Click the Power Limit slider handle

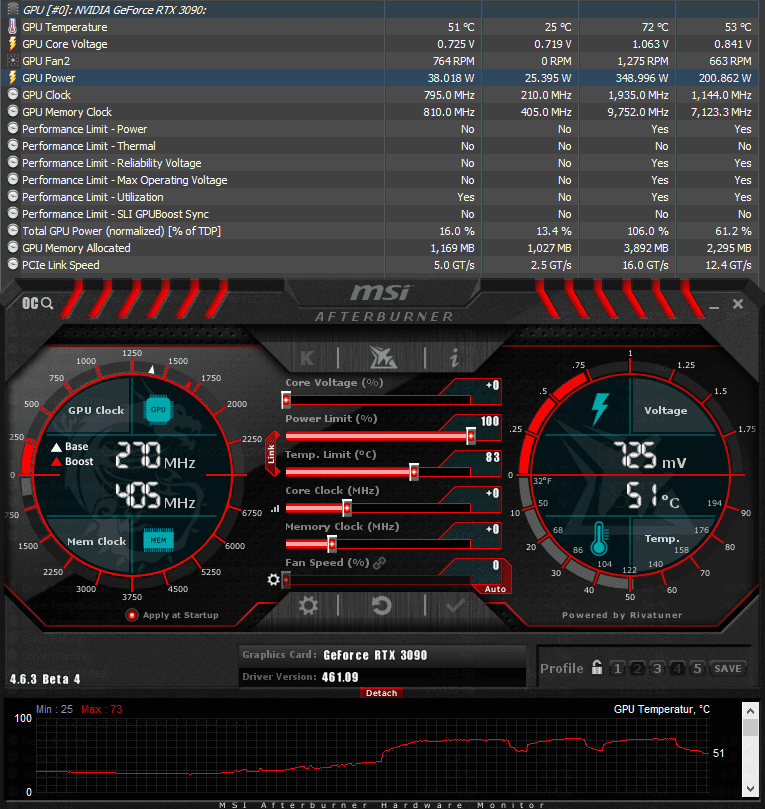[470, 436]
